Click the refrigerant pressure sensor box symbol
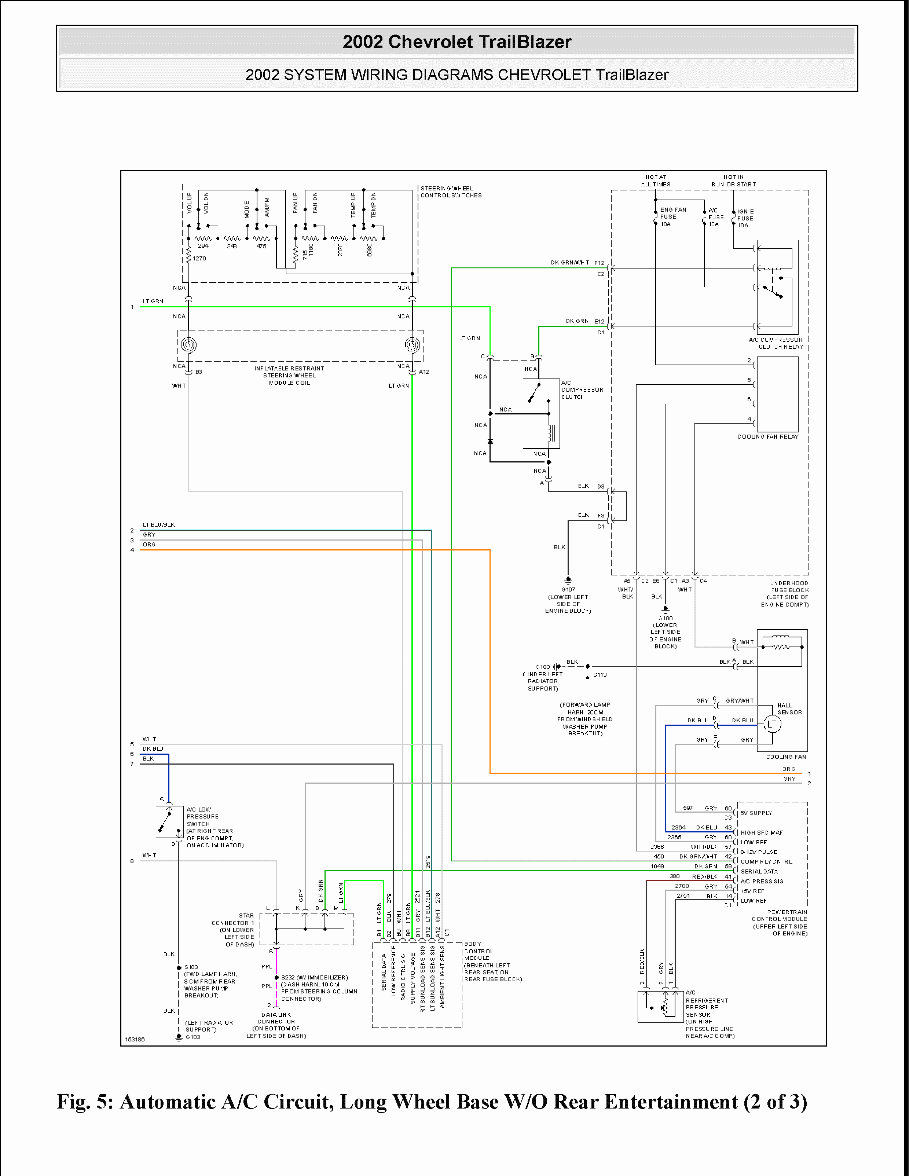This screenshot has width=909, height=1176. (x=660, y=1006)
